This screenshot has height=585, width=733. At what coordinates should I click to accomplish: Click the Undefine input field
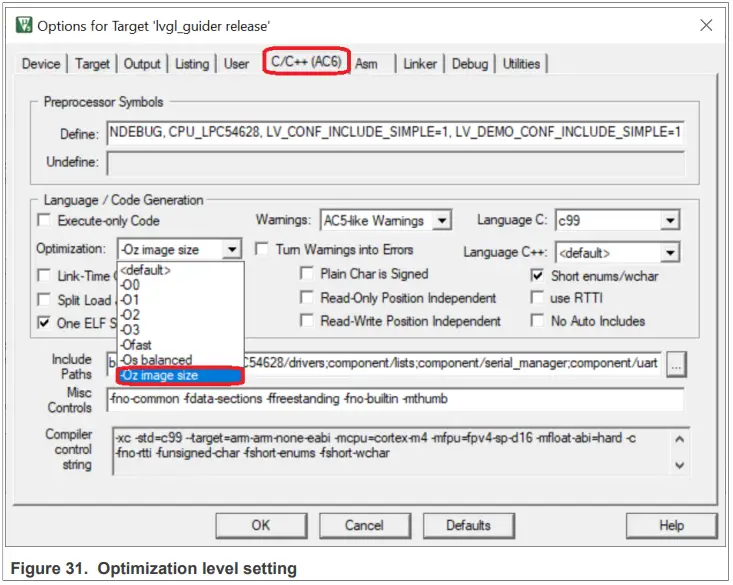pyautogui.click(x=395, y=163)
